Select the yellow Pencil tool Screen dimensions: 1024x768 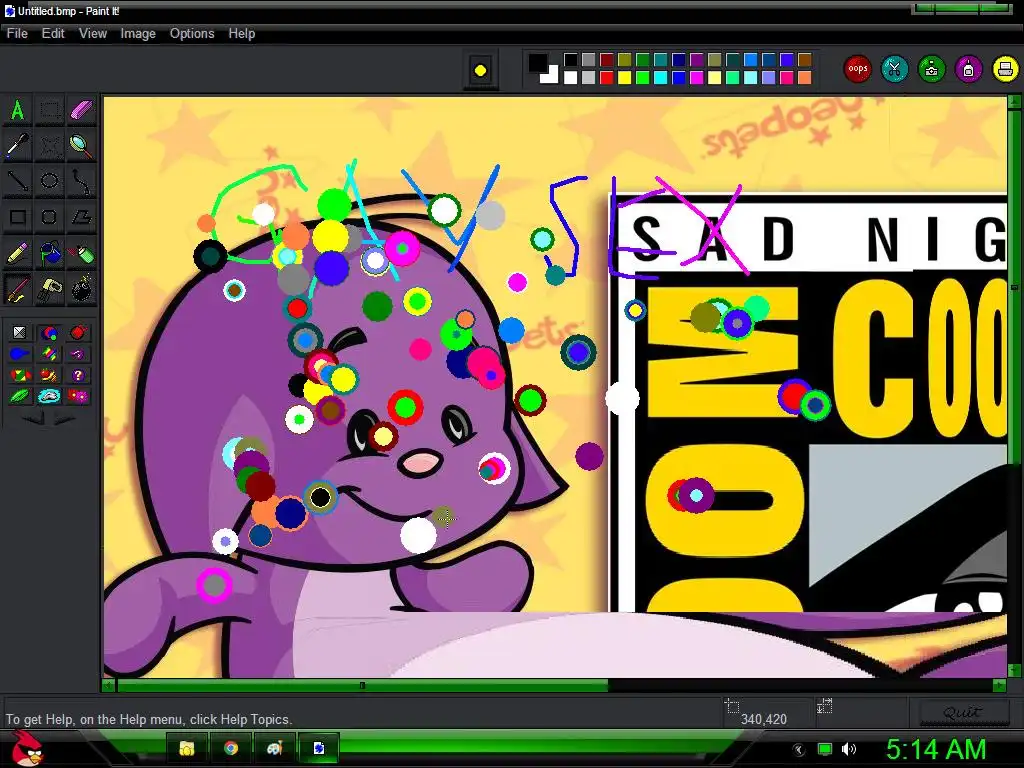pyautogui.click(x=18, y=253)
